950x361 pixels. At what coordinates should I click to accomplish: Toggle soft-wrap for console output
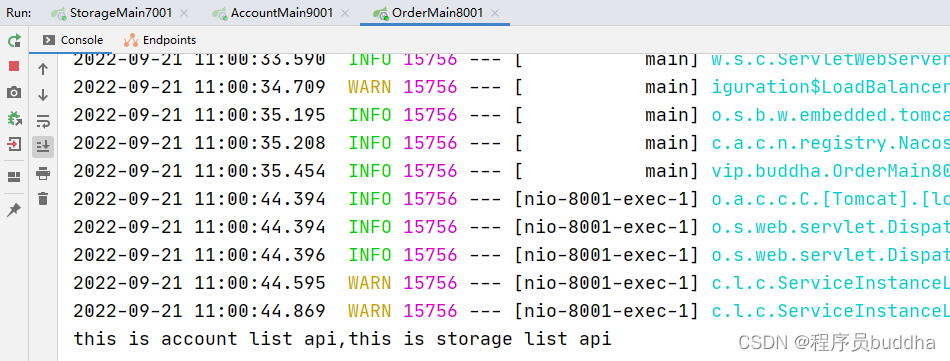click(x=43, y=121)
